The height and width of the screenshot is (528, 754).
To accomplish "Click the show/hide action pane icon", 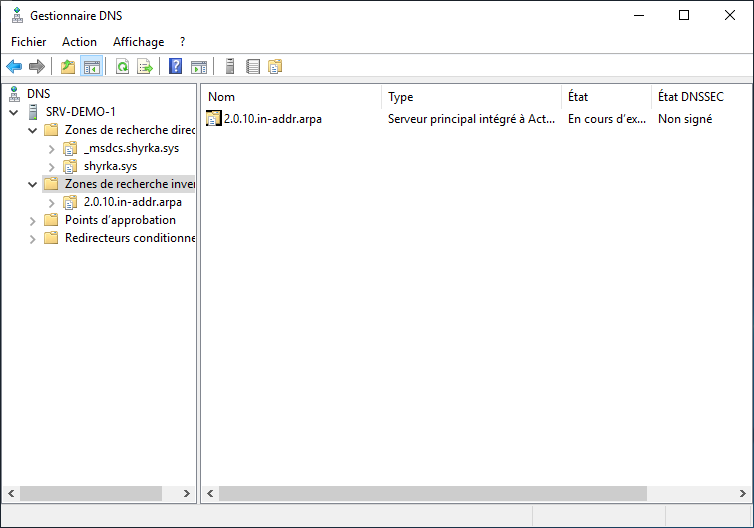I will [199, 67].
